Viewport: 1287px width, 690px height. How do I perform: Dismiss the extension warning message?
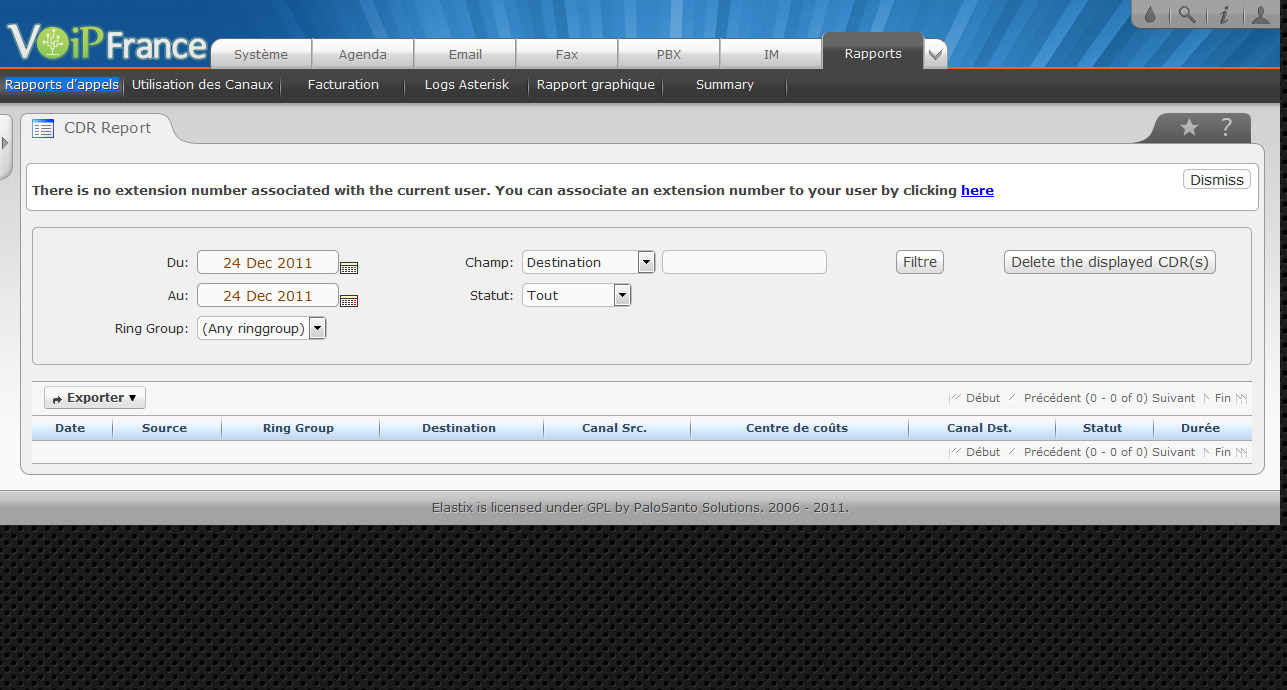point(1216,180)
